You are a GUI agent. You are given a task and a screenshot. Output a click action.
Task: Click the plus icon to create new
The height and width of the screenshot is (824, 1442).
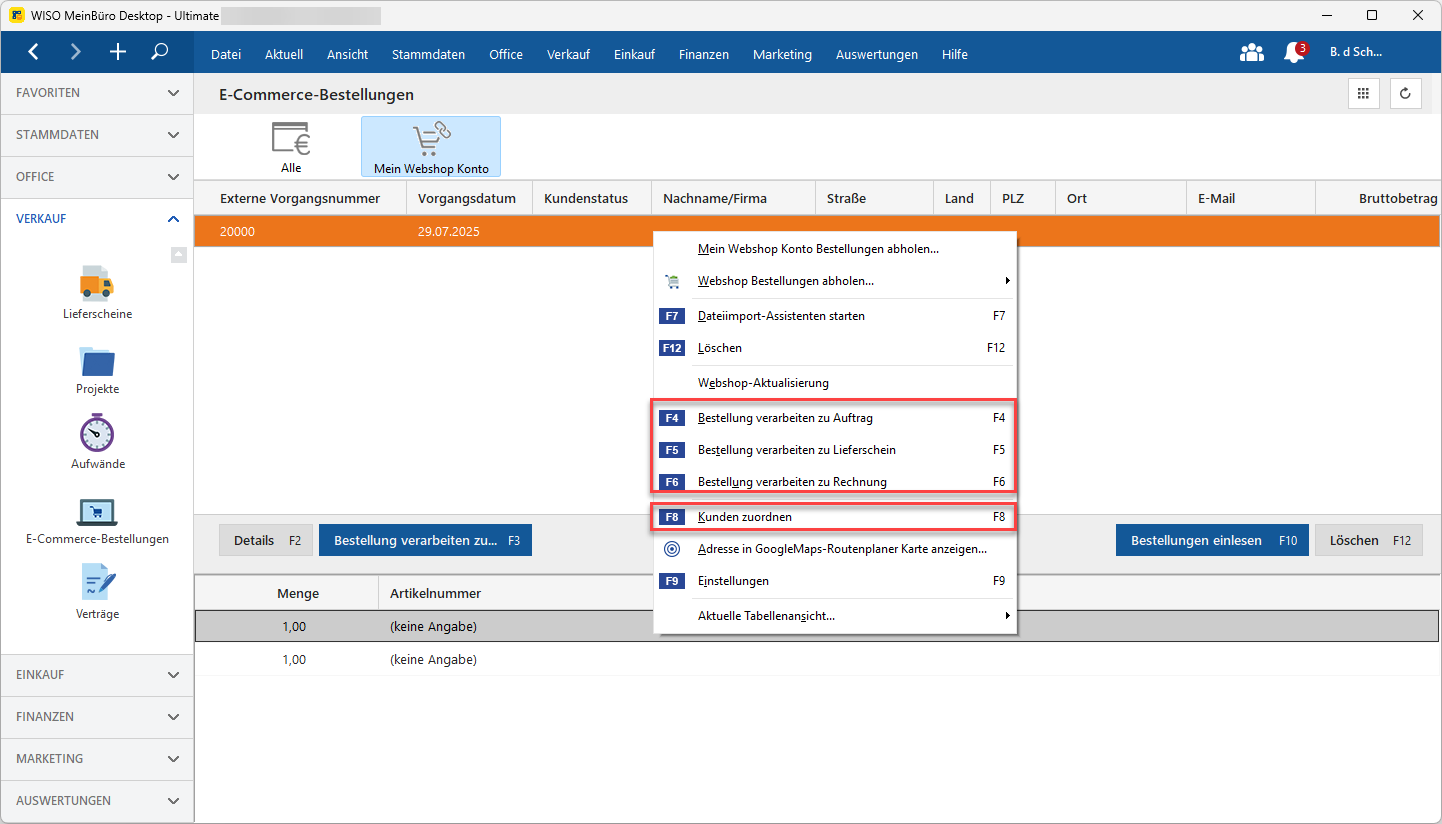[x=118, y=52]
